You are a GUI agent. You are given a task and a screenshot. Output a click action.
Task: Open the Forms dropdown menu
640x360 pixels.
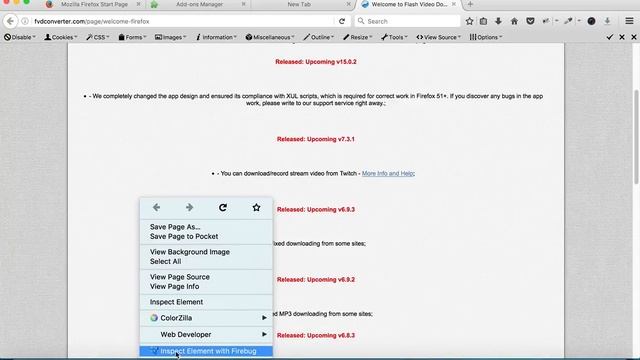coord(132,37)
